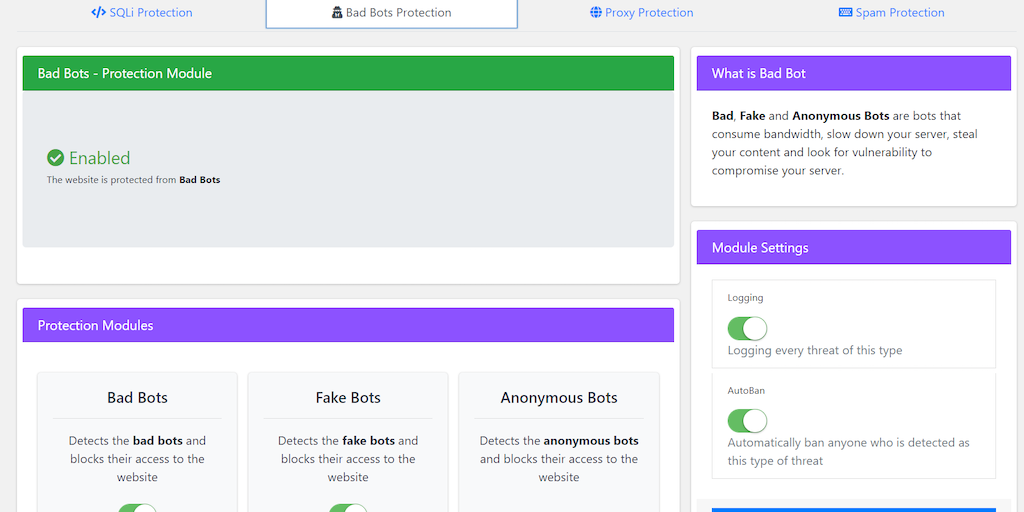Toggle the Bad Bots detection switch
This screenshot has width=1024, height=512.
(x=137, y=508)
